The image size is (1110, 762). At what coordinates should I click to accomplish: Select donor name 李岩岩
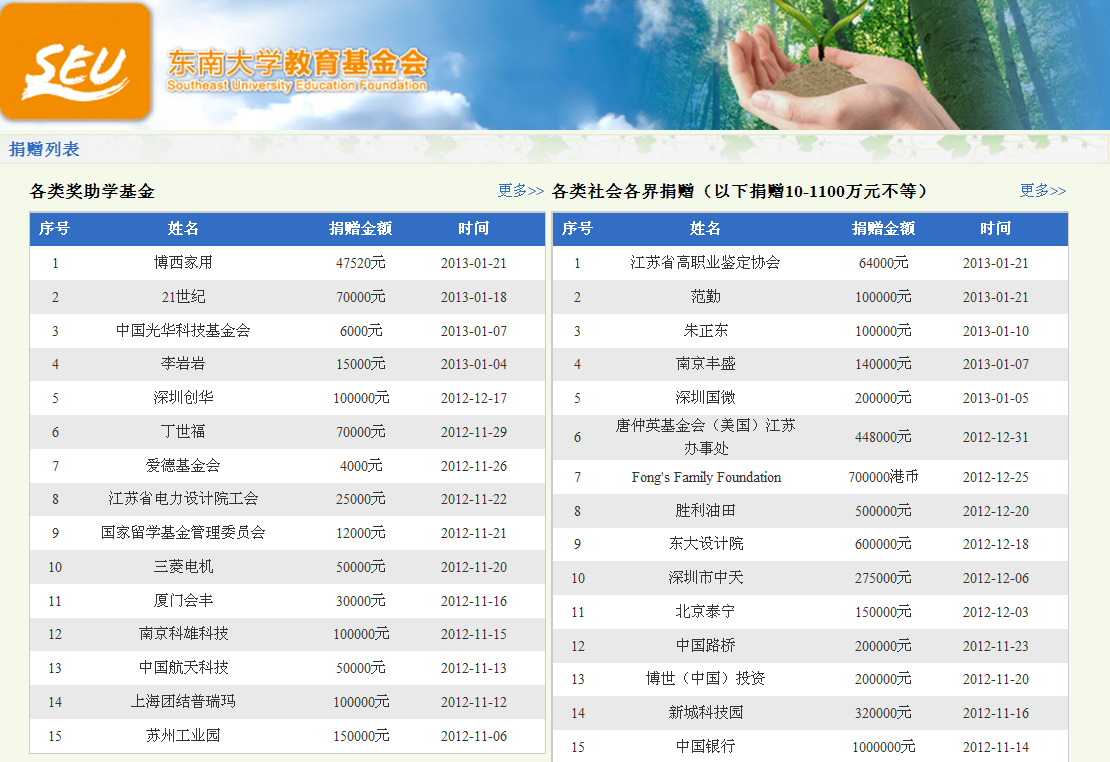183,364
